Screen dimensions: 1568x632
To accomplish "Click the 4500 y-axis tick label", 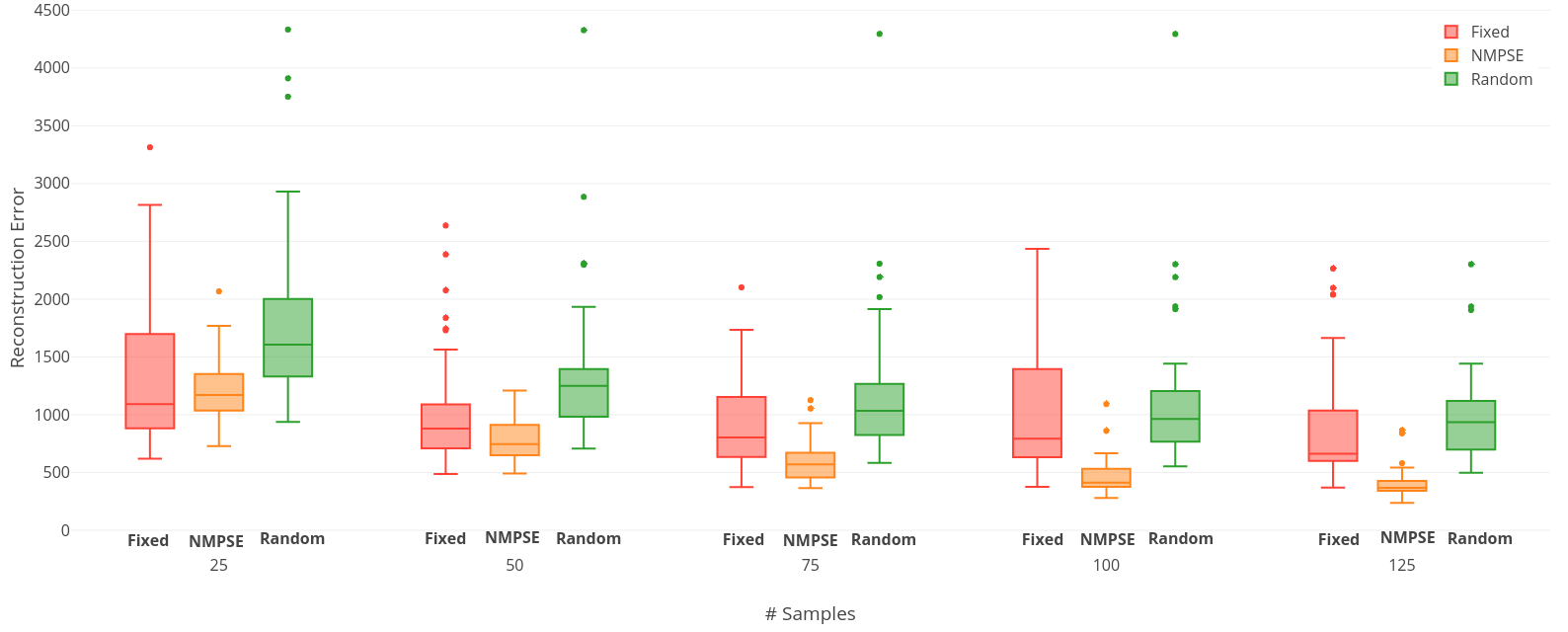I will 51,11.
